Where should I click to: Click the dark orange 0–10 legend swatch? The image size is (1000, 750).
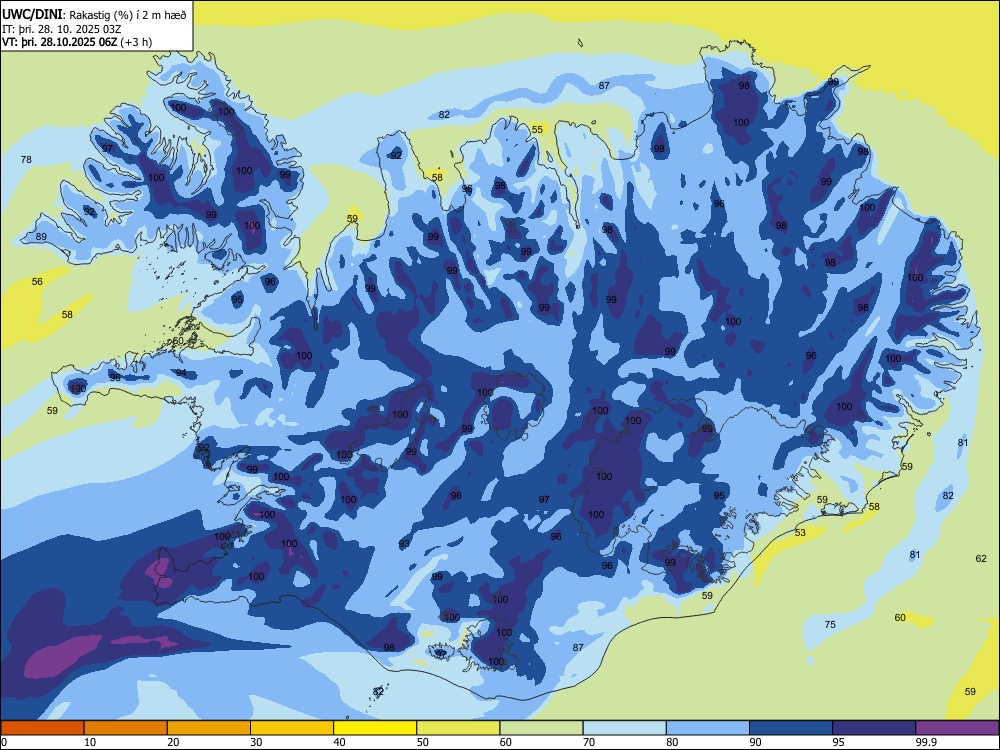tap(42, 728)
